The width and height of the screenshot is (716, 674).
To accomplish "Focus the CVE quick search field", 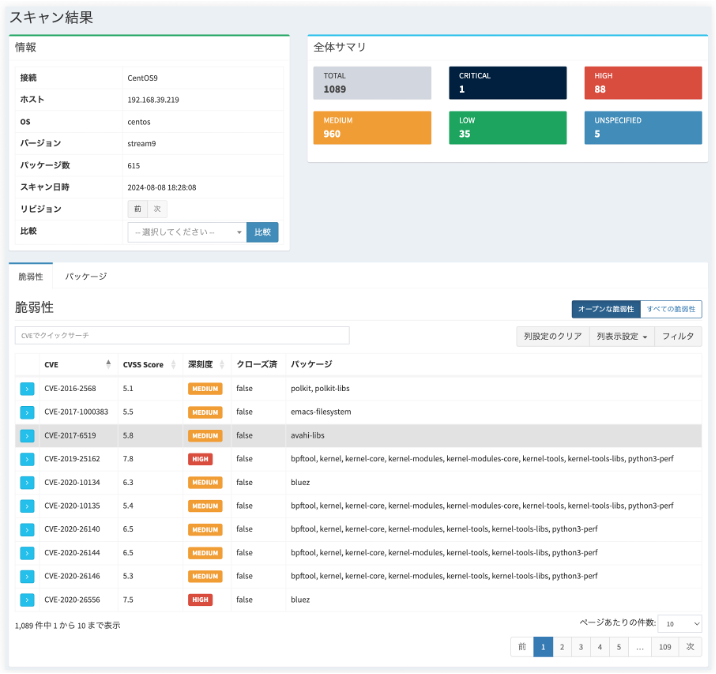I will coord(182,335).
